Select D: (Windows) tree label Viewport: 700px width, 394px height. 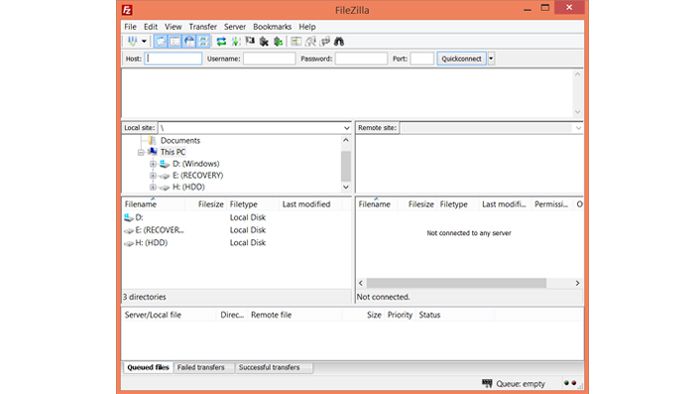196,164
